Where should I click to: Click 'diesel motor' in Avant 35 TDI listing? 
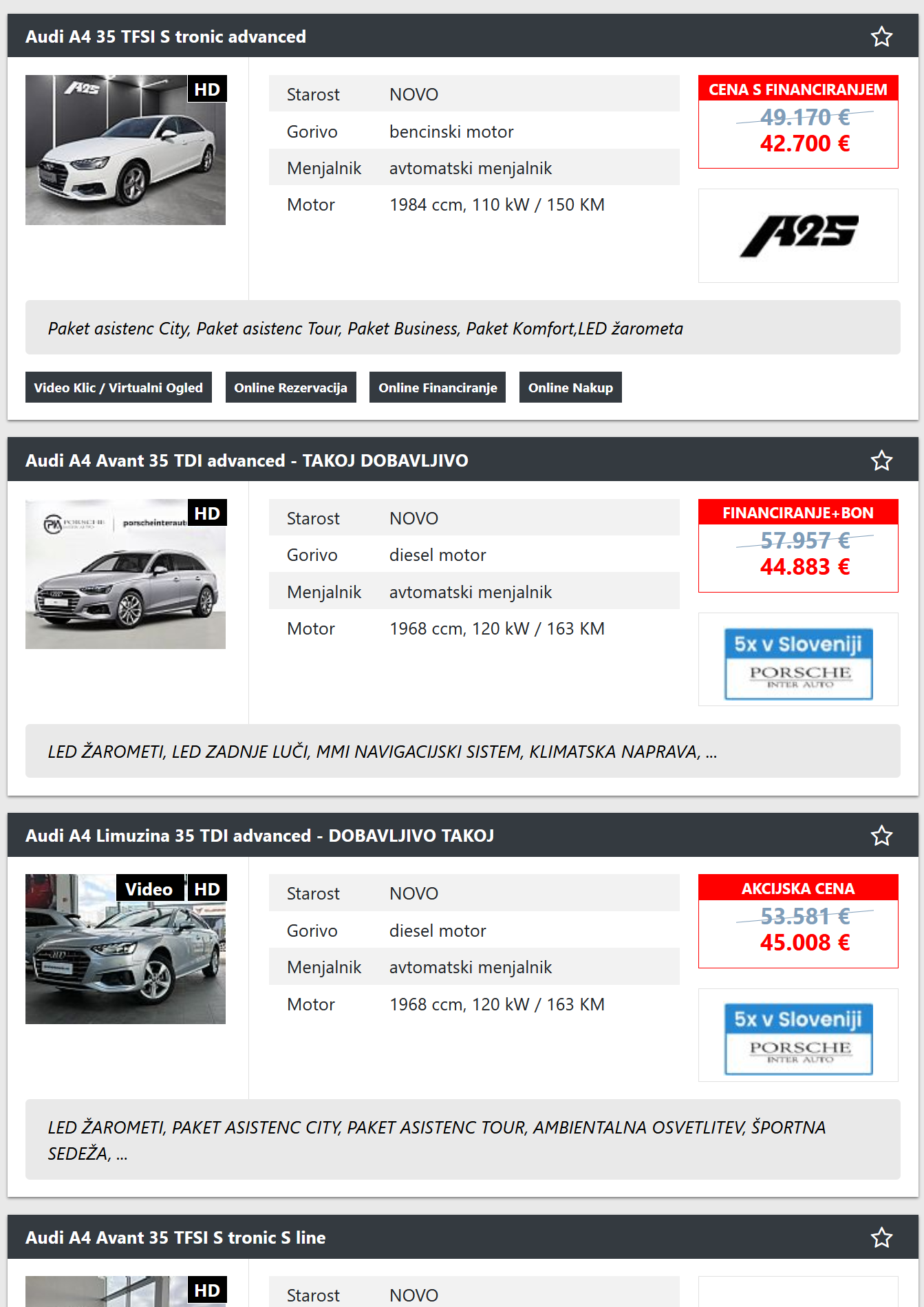click(438, 555)
